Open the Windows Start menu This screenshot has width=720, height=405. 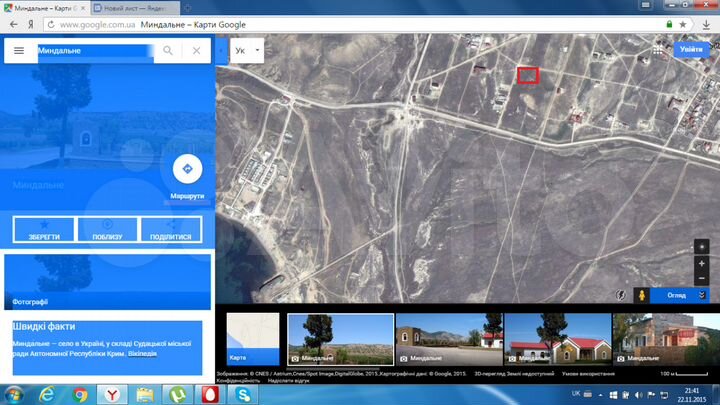[13, 395]
